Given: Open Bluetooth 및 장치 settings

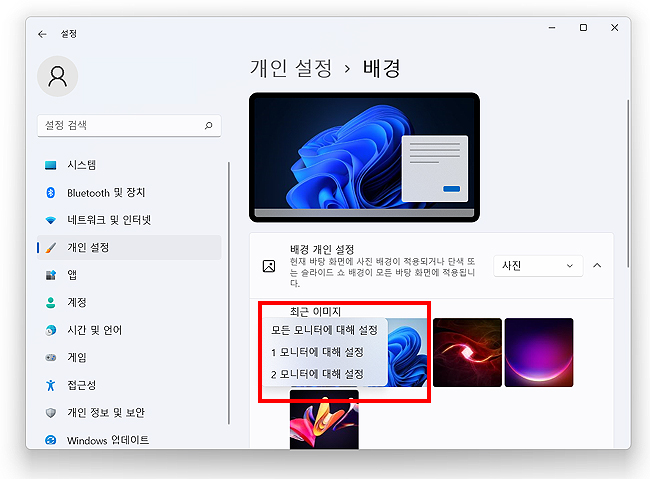Looking at the screenshot, I should click(129, 192).
